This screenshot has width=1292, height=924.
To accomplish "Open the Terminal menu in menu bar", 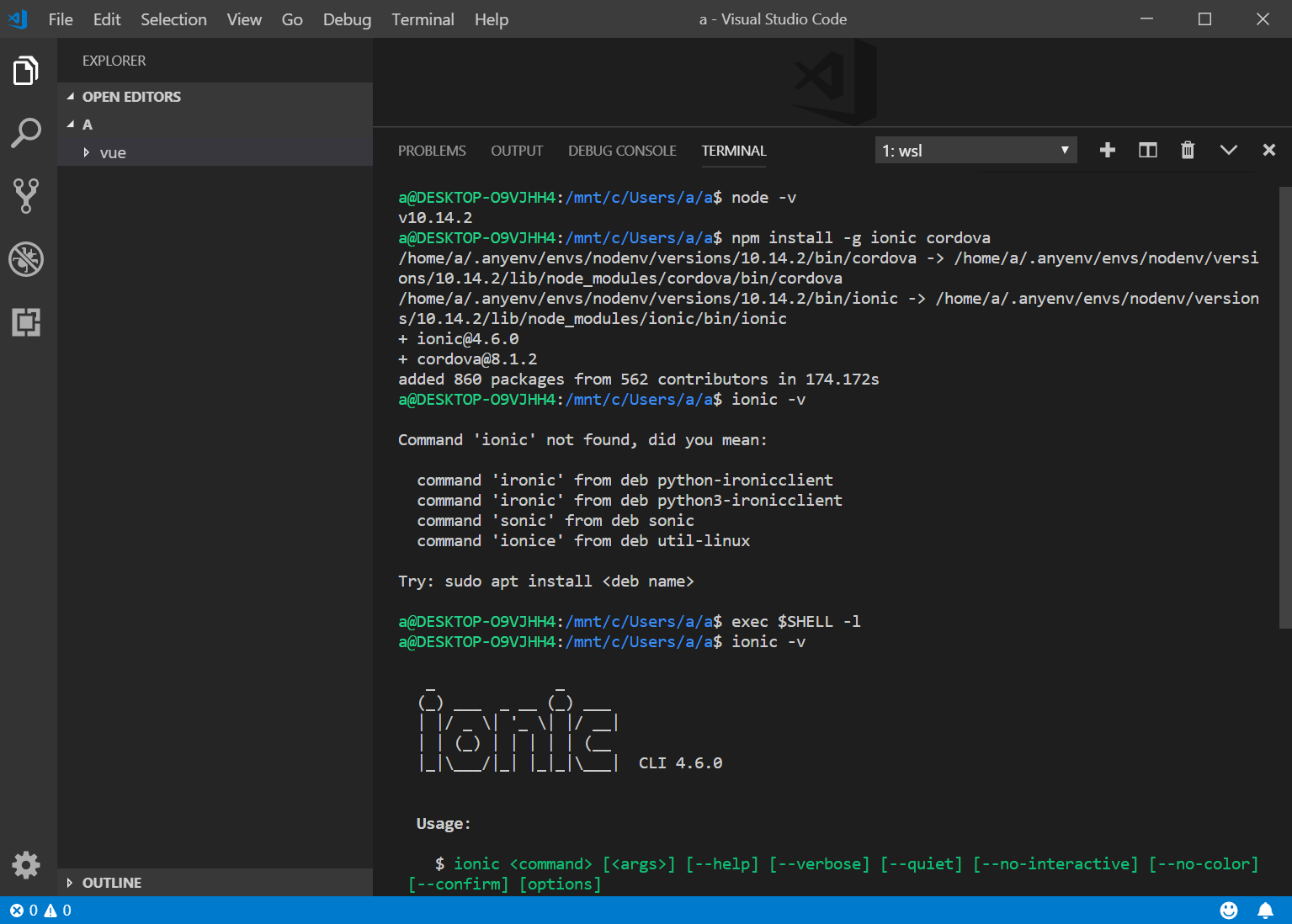I will (423, 19).
